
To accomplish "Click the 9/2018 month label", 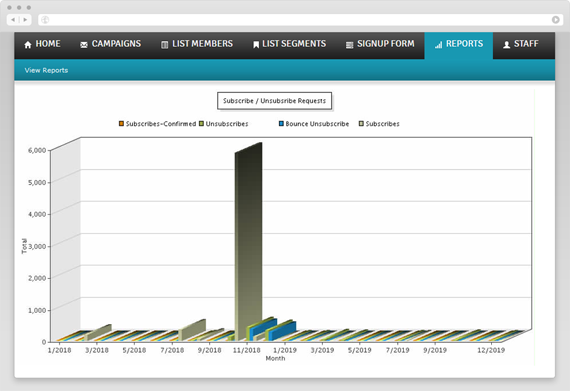I will [x=209, y=350].
